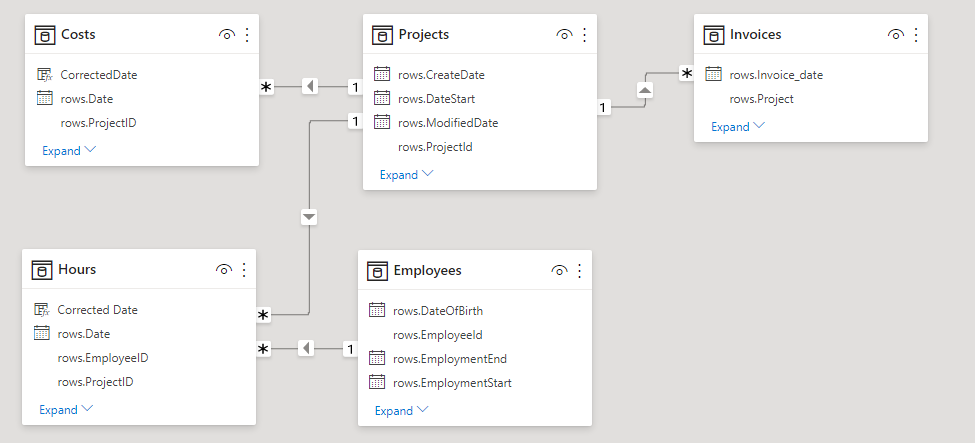Open more options for Invoices table
This screenshot has width=975, height=443.
[916, 35]
